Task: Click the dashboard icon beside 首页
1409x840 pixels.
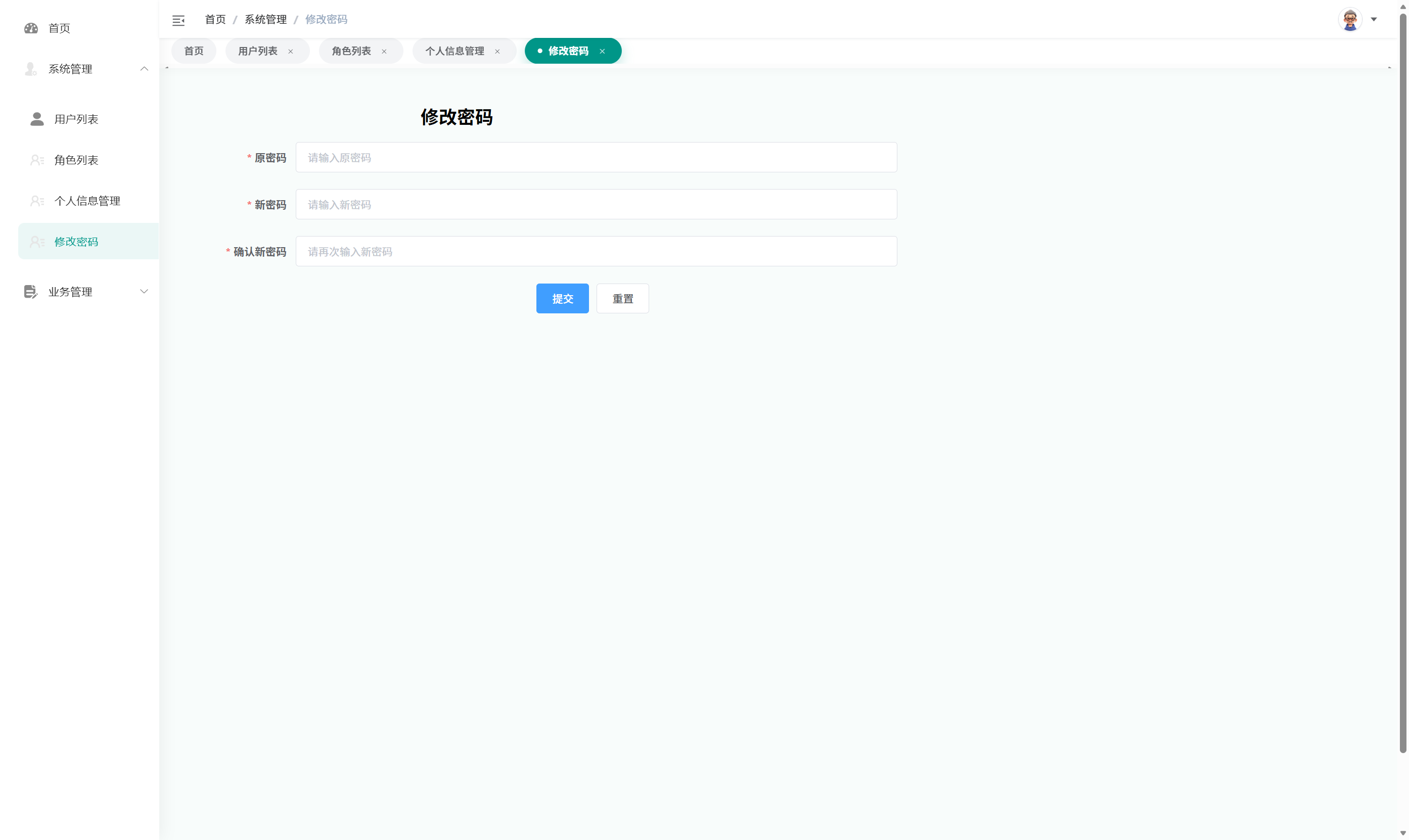Action: click(x=31, y=28)
